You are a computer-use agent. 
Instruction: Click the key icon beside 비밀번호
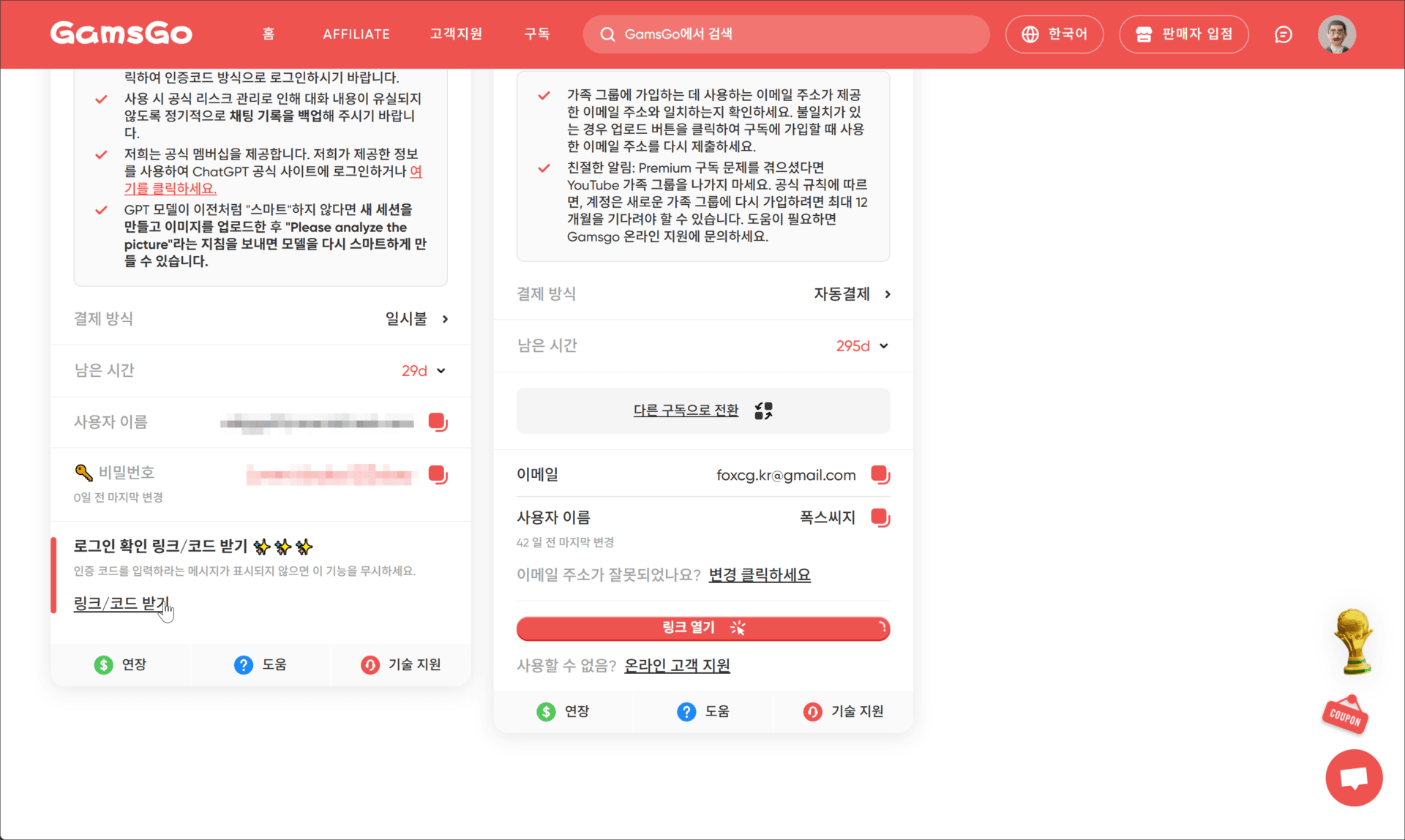pyautogui.click(x=83, y=473)
